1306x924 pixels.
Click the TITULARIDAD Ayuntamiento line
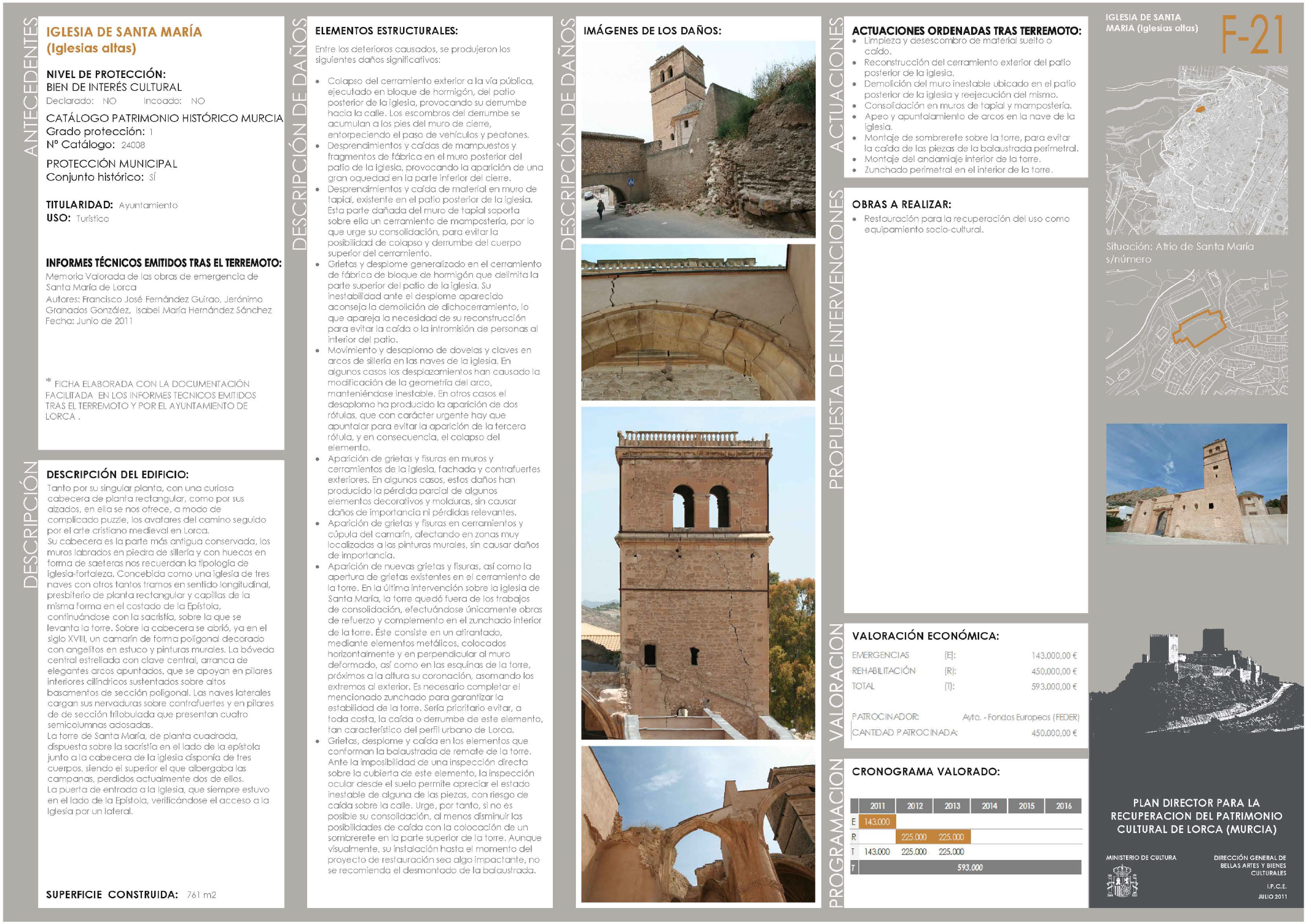click(112, 205)
